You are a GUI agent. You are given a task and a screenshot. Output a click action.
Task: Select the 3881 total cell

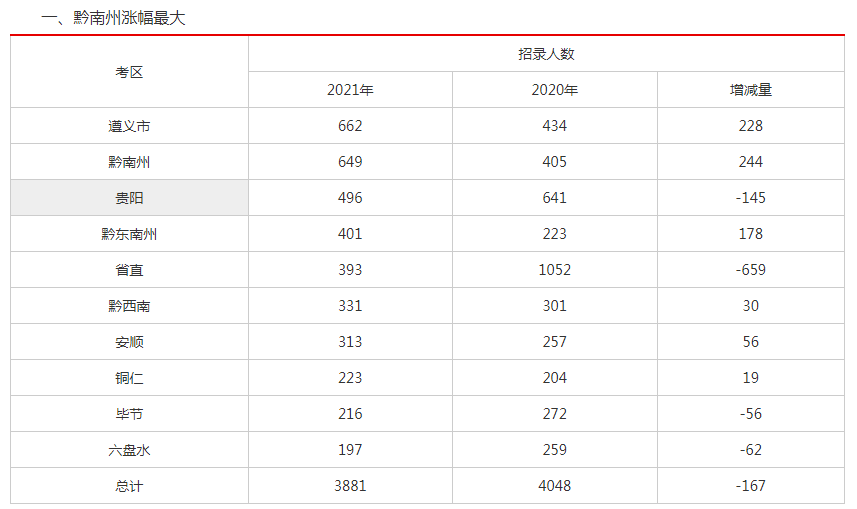click(350, 486)
